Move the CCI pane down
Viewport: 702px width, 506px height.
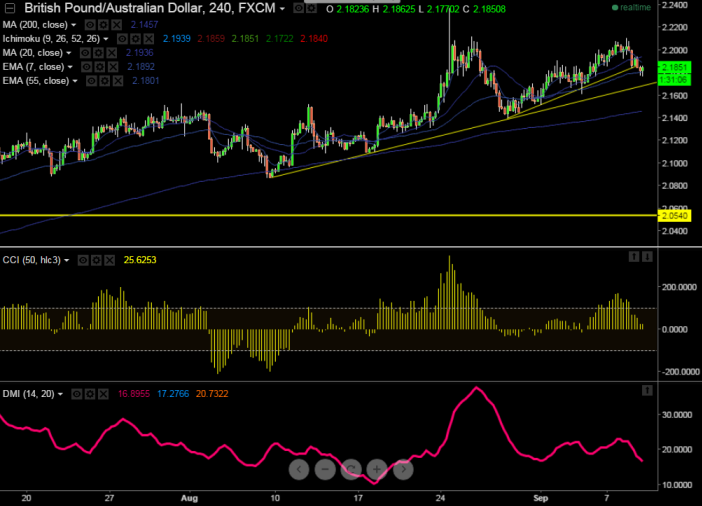pyautogui.click(x=647, y=257)
